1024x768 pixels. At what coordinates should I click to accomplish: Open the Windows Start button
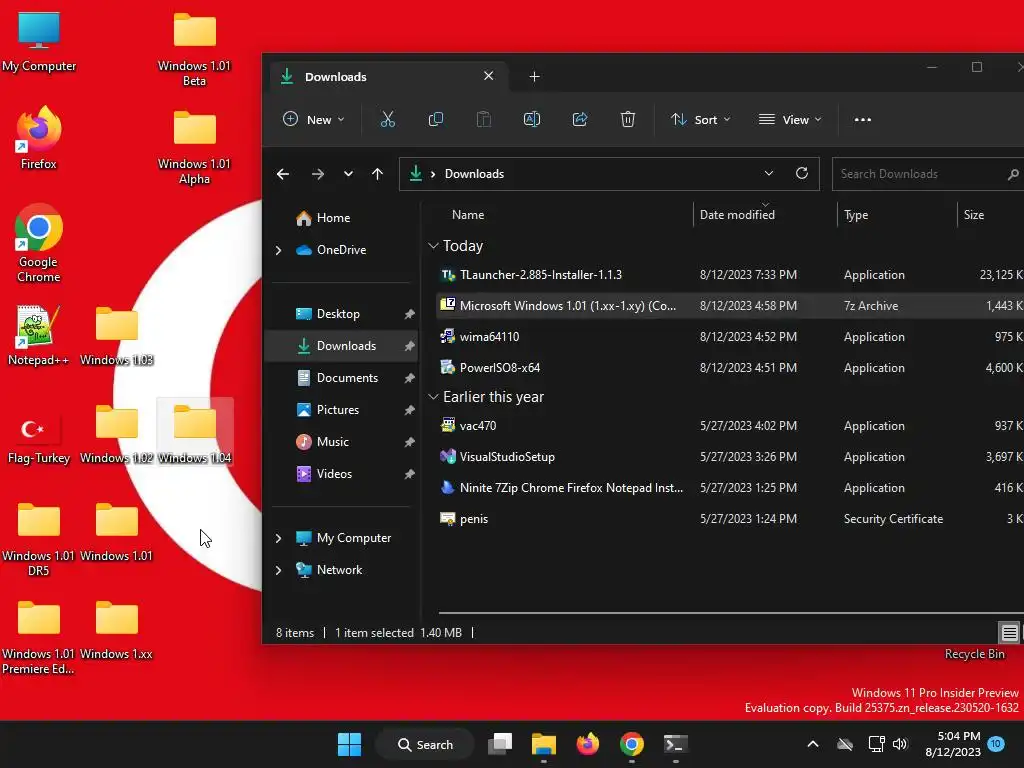[x=349, y=744]
